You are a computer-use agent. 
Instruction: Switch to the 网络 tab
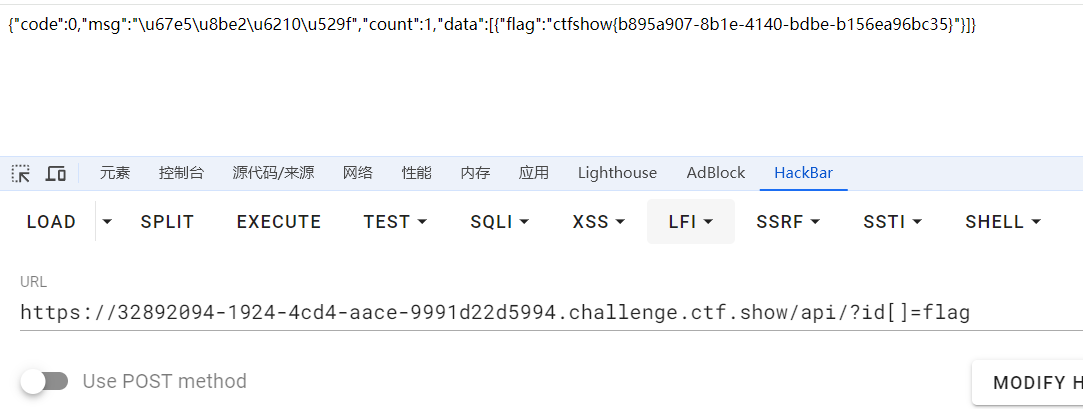pos(357,173)
